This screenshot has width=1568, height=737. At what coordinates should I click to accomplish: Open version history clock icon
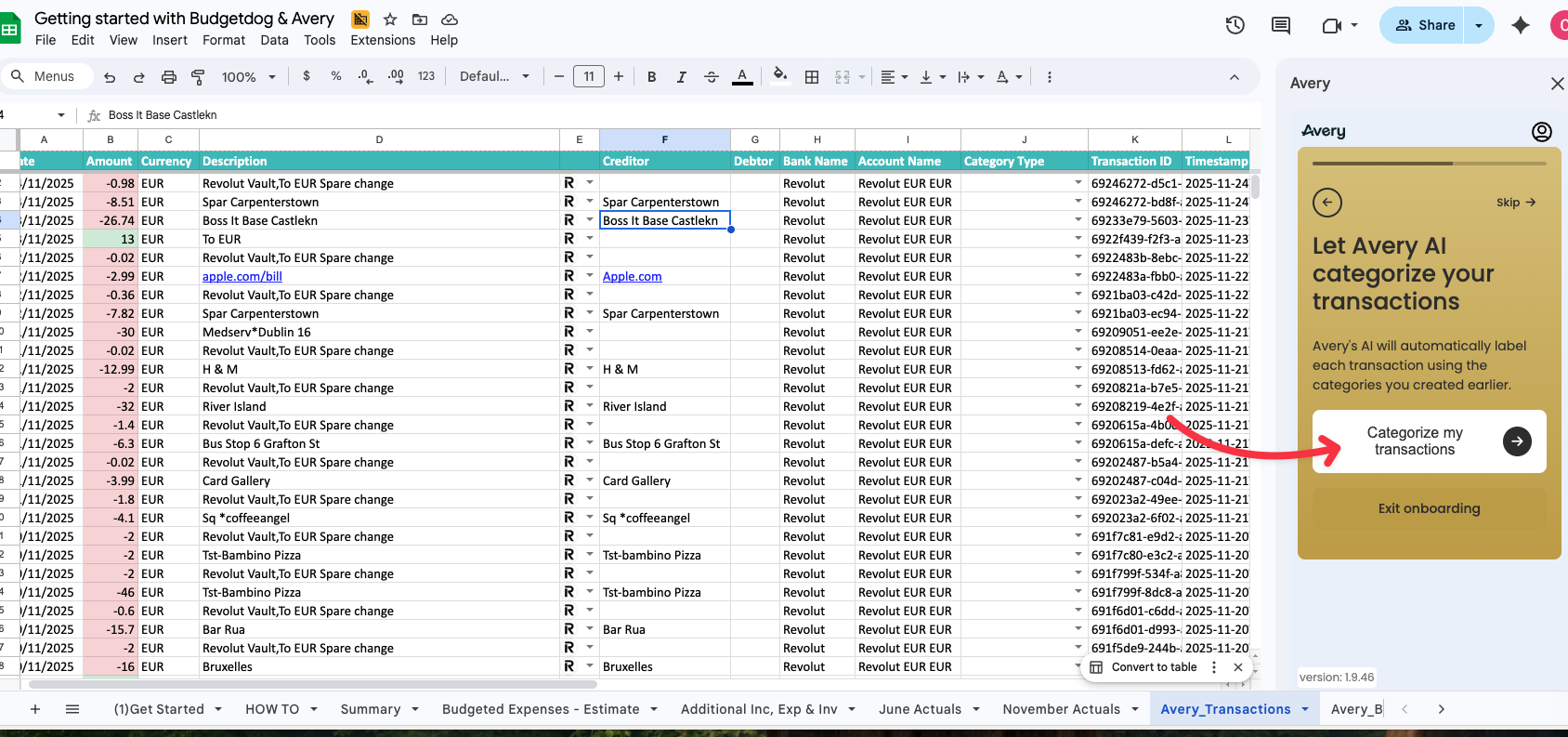pos(1235,26)
